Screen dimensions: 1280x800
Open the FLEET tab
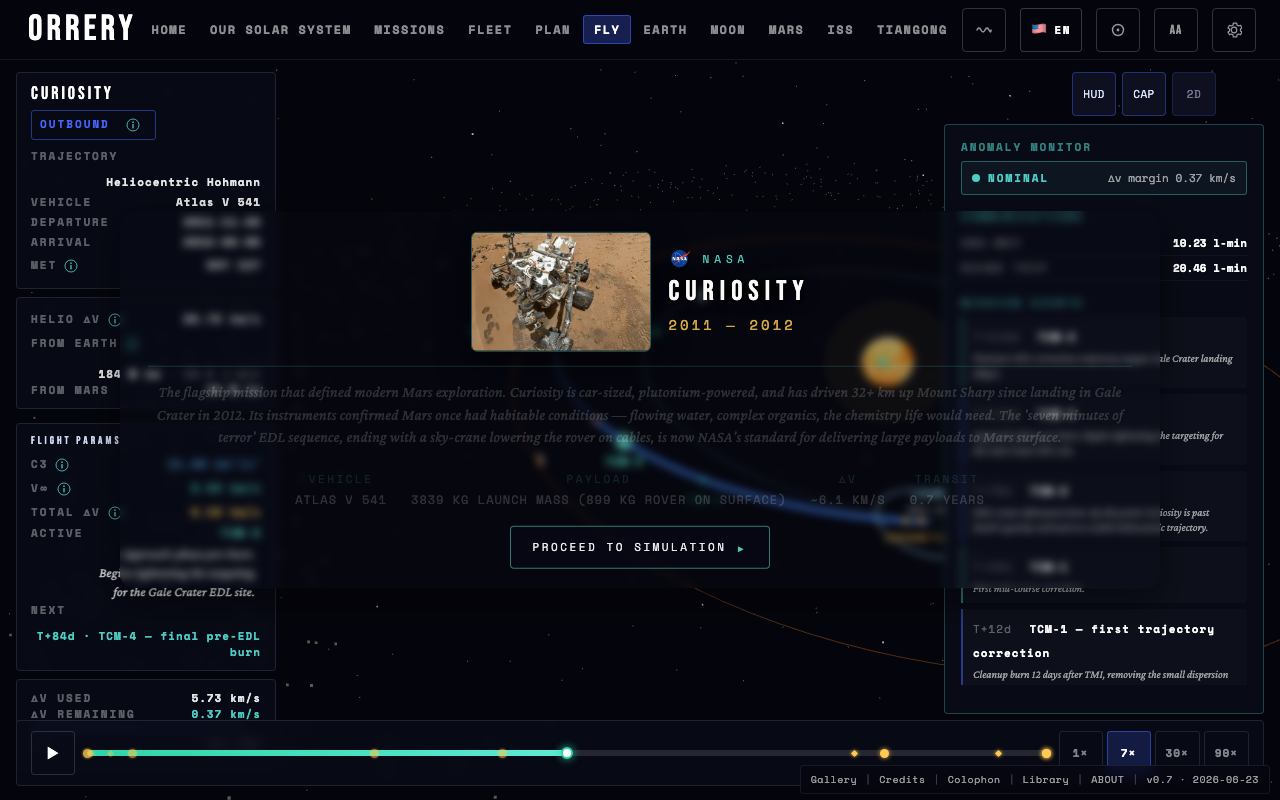490,30
